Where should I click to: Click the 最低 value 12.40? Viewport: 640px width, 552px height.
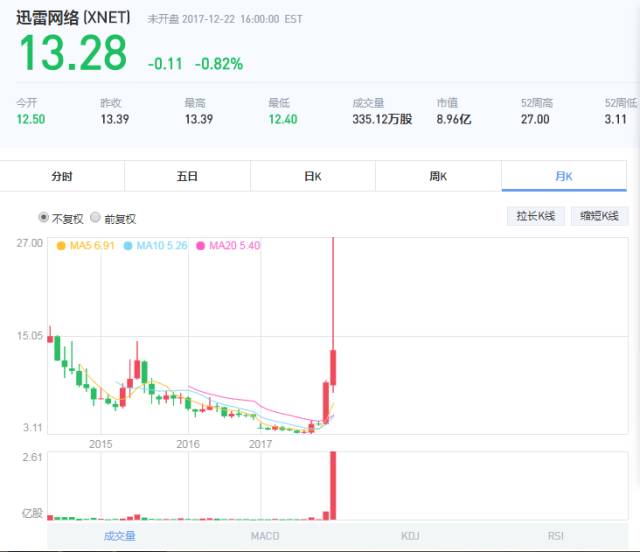283,119
